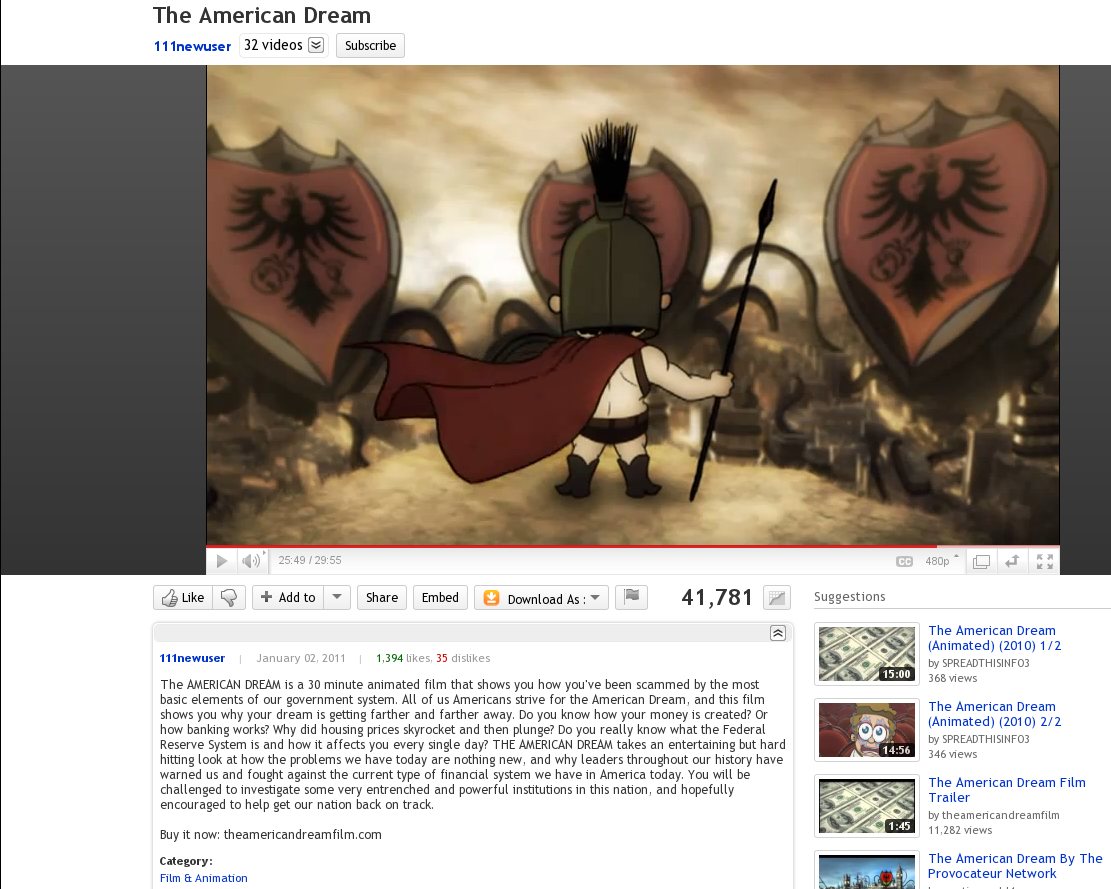Viewport: 1111px width, 889px height.
Task: Mute the video volume speaker icon
Action: [x=251, y=561]
